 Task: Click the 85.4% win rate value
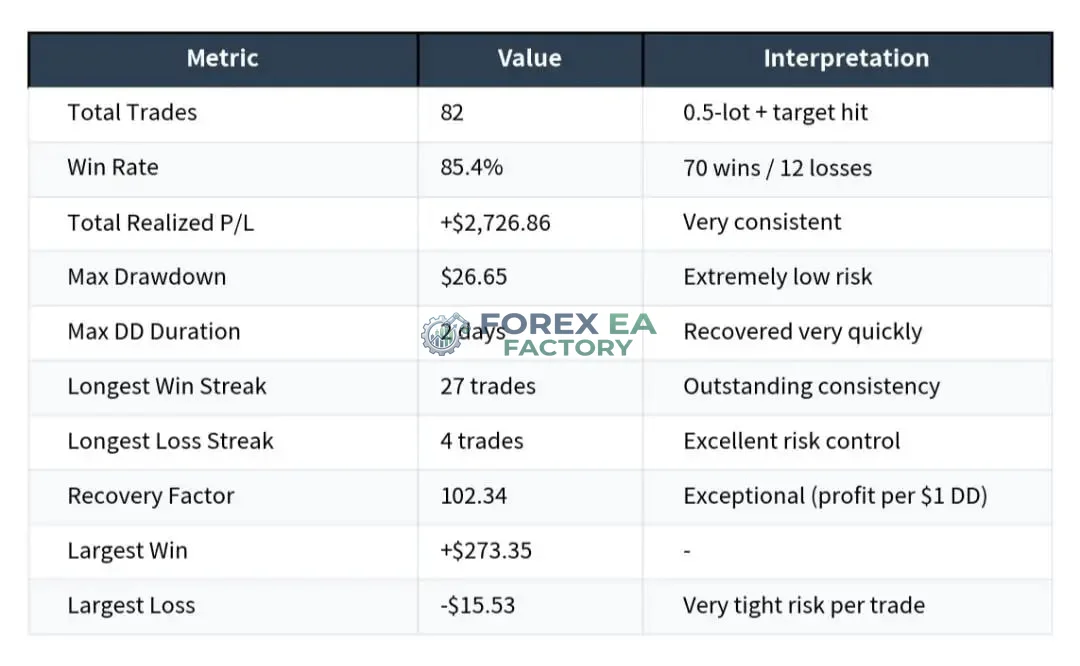(x=472, y=167)
